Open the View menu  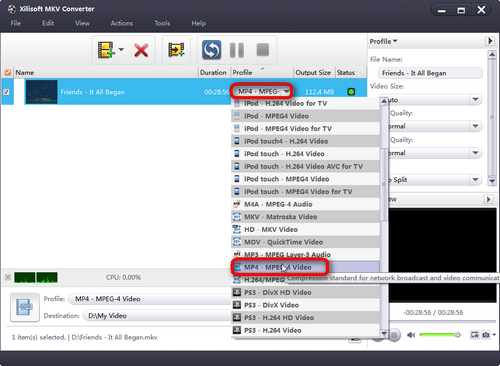pyautogui.click(x=82, y=23)
